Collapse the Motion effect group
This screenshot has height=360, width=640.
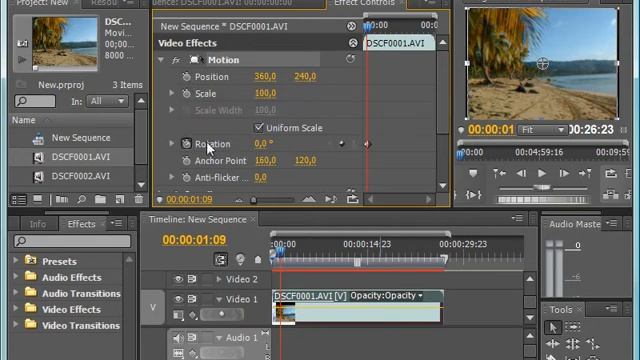pyautogui.click(x=161, y=60)
